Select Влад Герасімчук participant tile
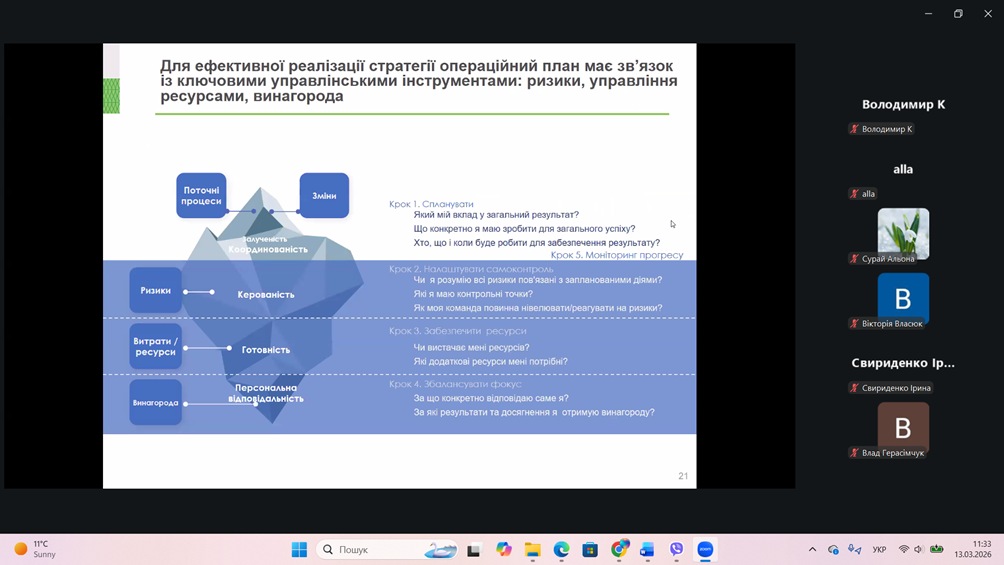Screen dimensions: 1004x565 point(903,427)
